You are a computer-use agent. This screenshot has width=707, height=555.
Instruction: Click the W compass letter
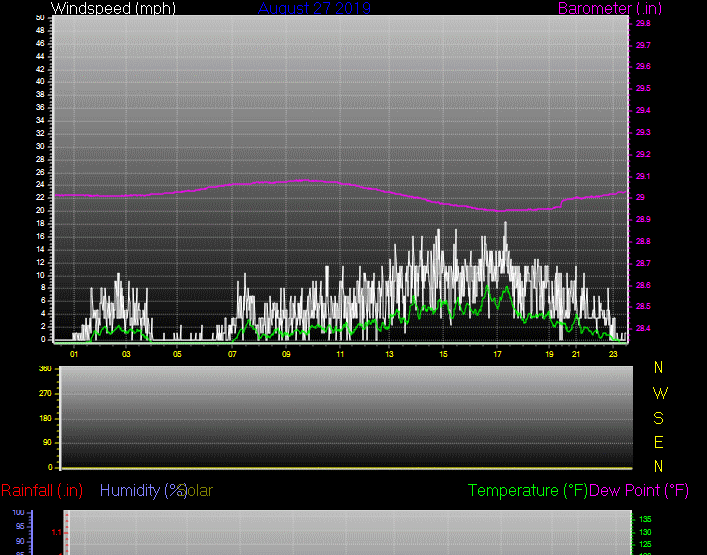660,394
